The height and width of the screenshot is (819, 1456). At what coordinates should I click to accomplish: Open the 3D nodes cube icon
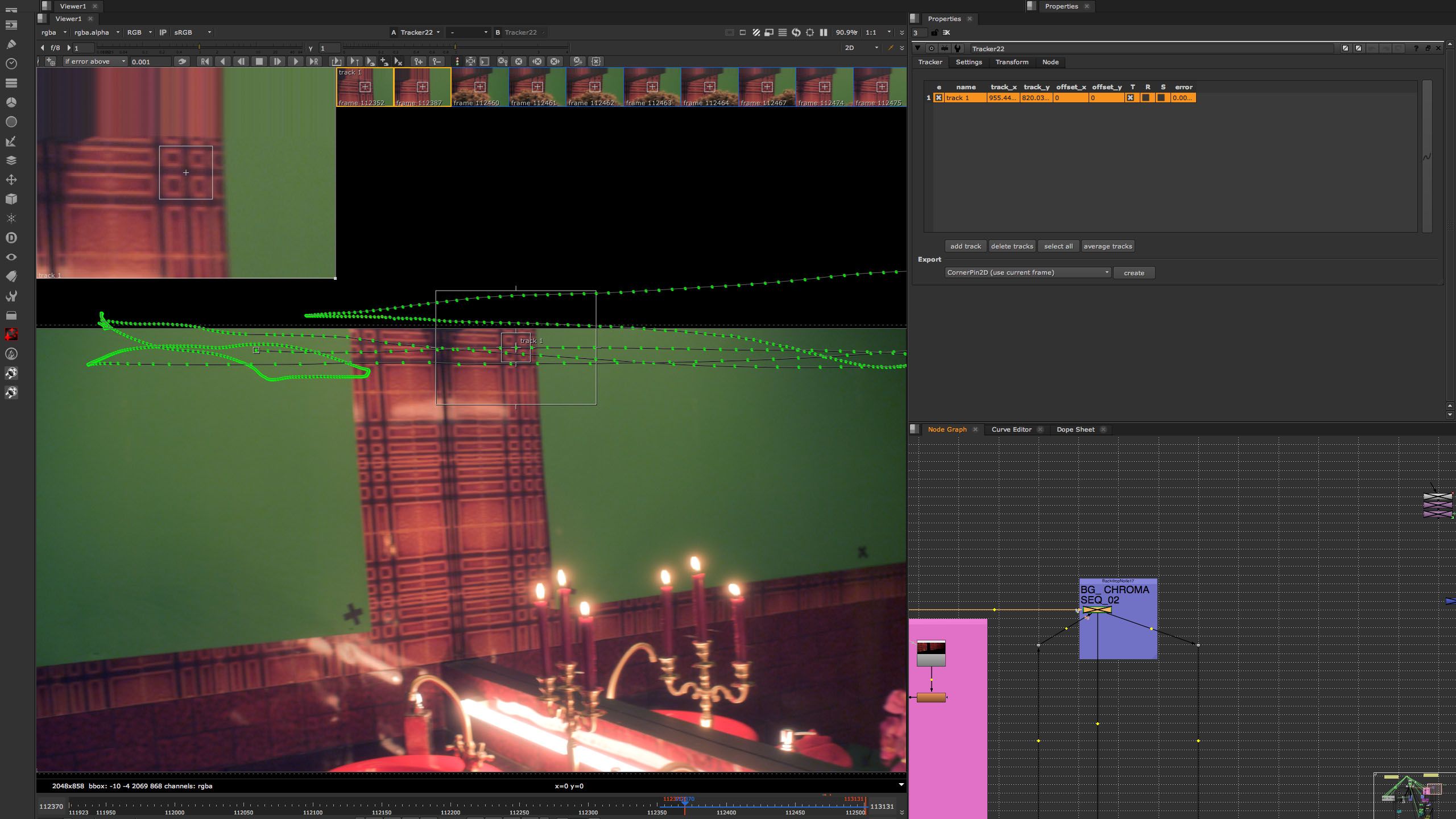[11, 199]
